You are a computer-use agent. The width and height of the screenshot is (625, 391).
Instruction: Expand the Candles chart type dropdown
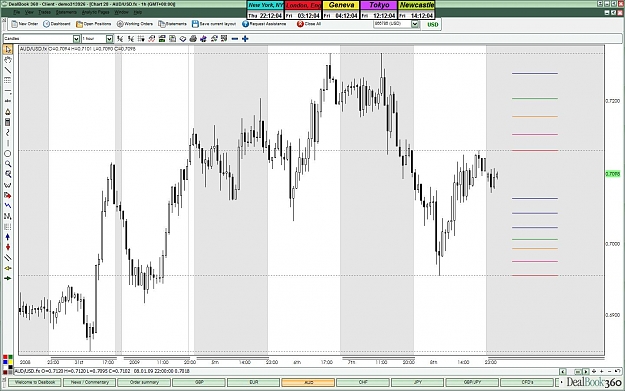(x=76, y=39)
